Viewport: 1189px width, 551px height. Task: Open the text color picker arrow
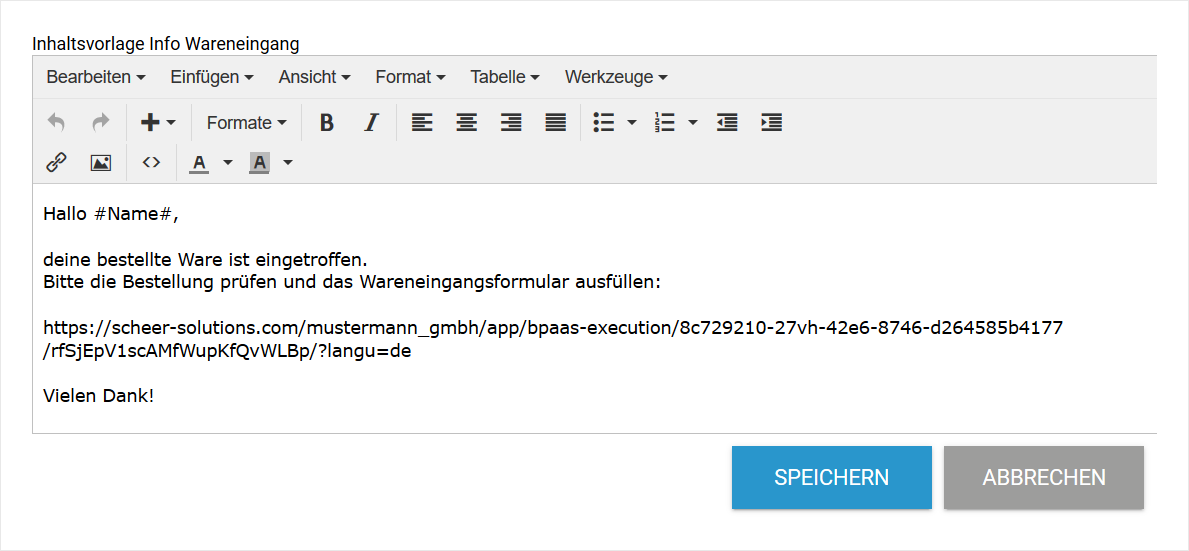[x=228, y=162]
